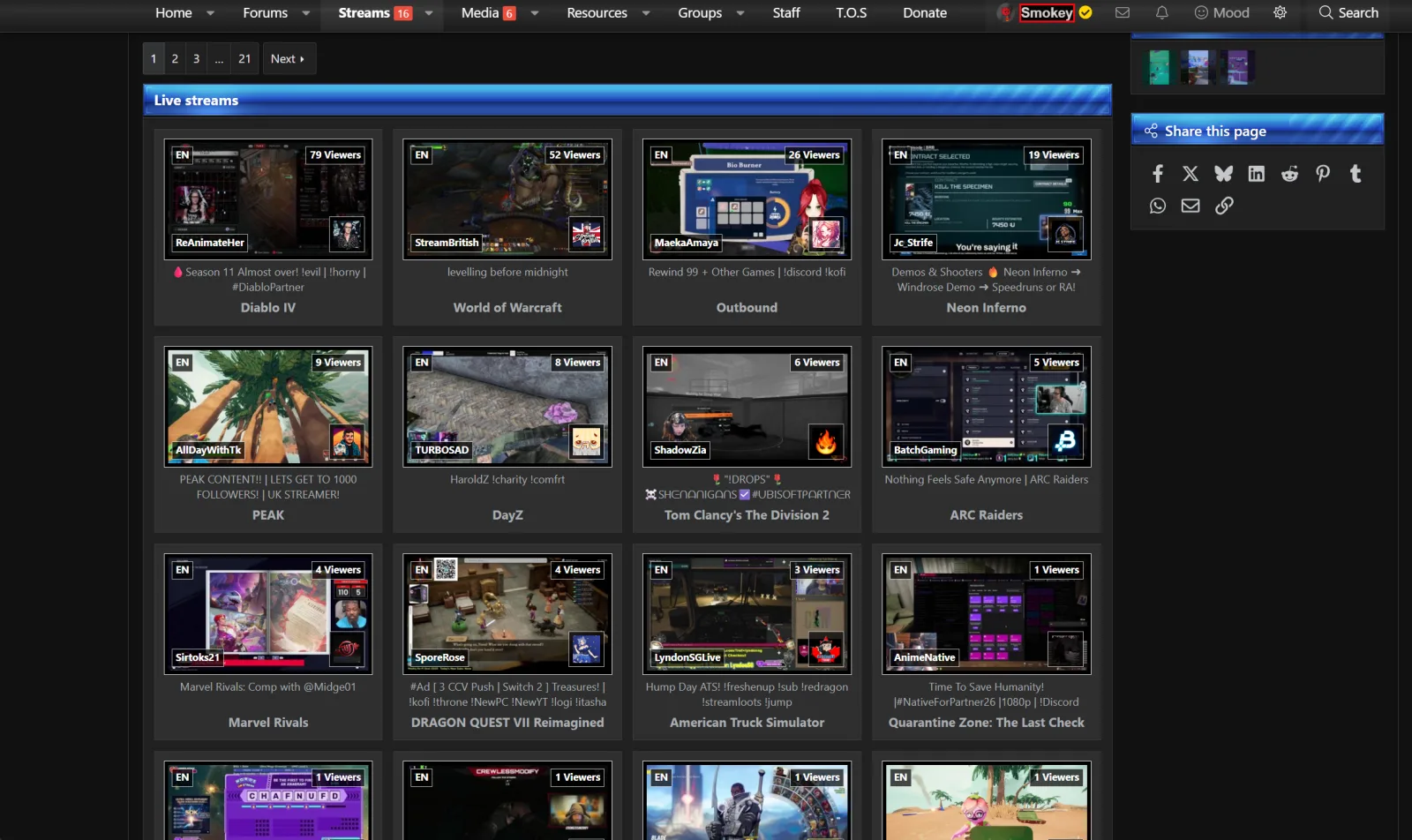Open the settings gear in navbar
The image size is (1412, 840).
tap(1280, 12)
